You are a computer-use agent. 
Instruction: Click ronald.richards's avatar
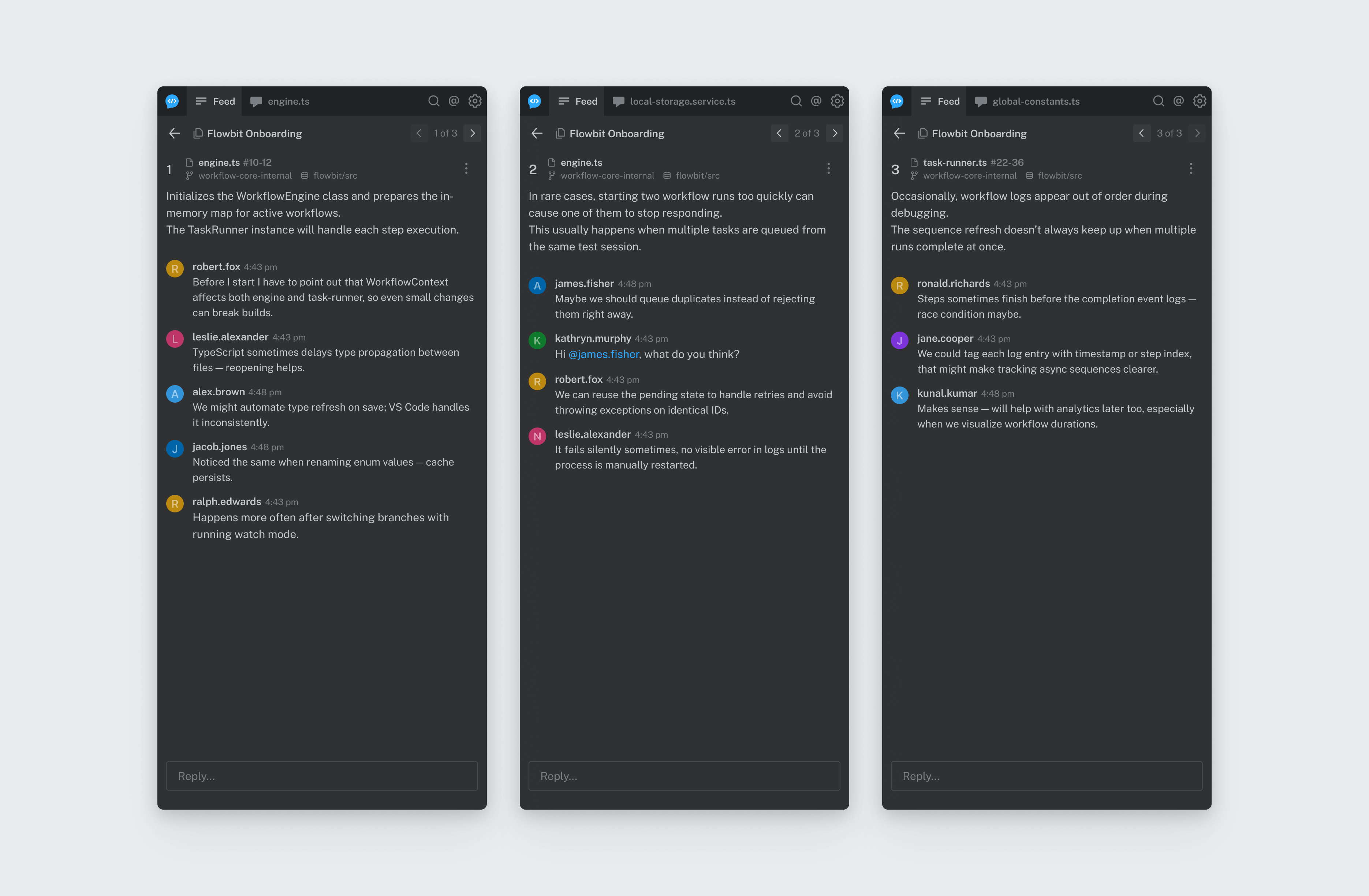point(900,286)
